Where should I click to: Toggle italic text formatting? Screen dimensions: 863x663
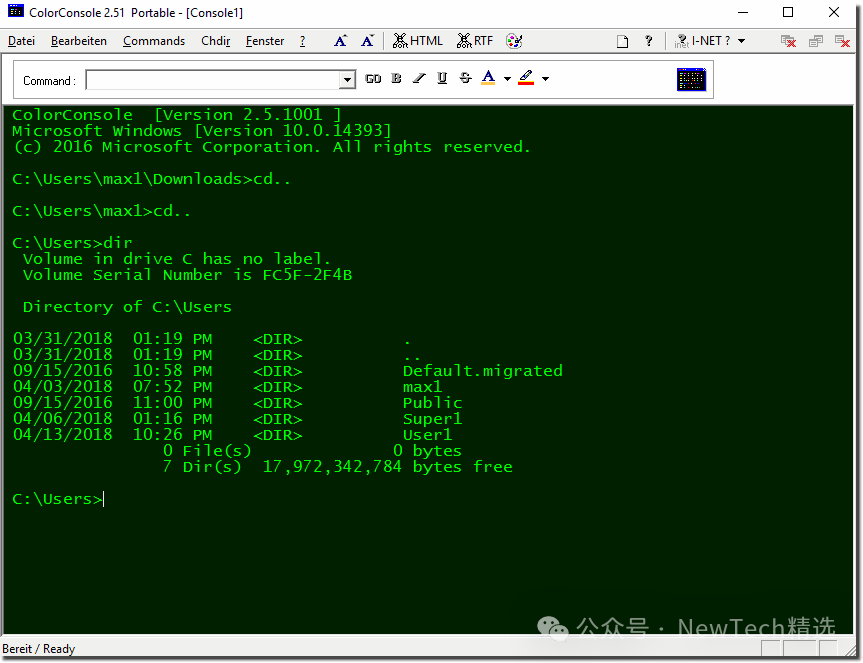click(x=419, y=78)
